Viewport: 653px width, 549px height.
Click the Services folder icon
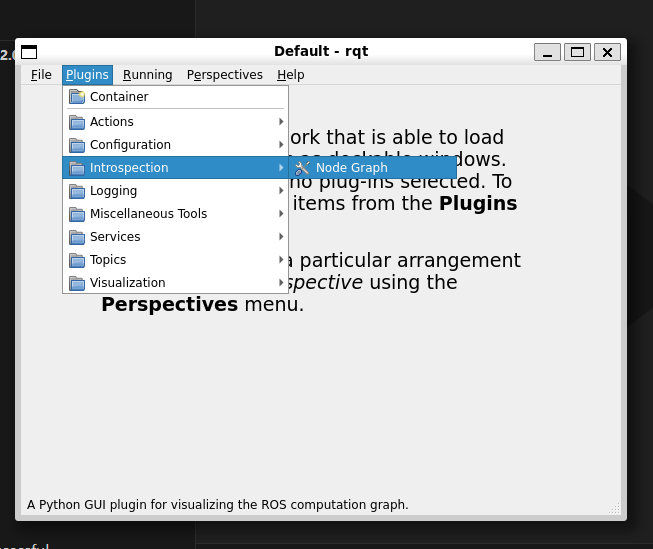tap(77, 237)
